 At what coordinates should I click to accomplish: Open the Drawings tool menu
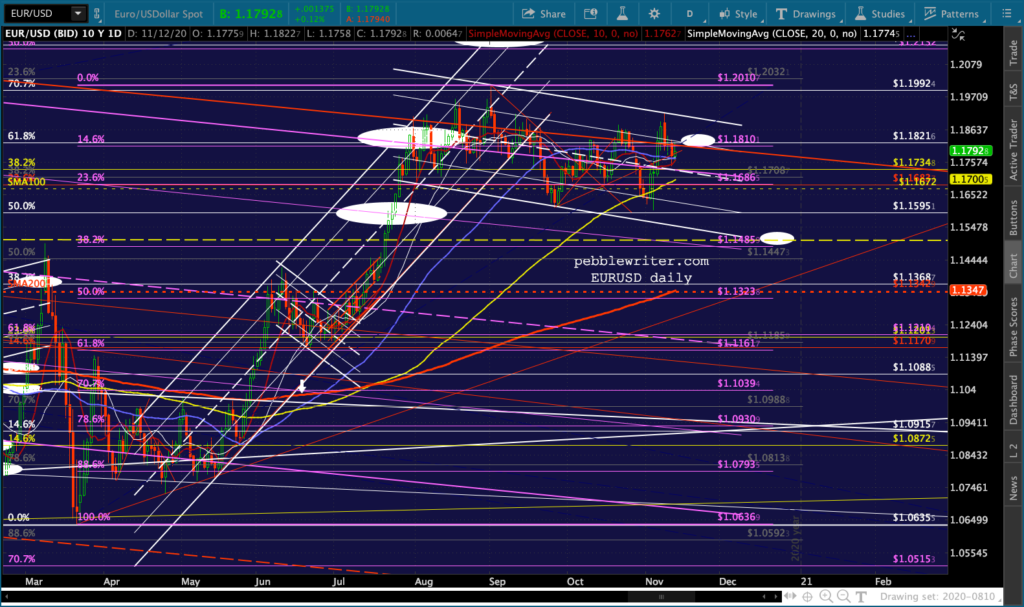click(x=806, y=14)
